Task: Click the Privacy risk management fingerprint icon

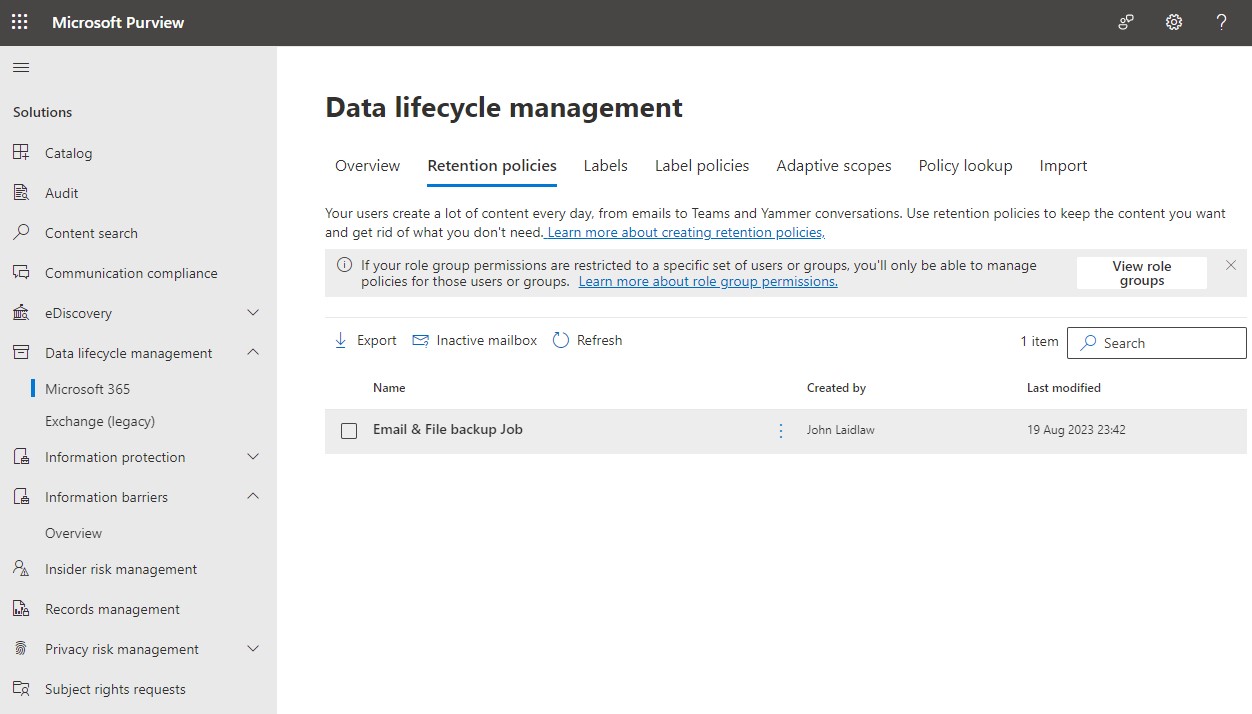Action: [x=21, y=648]
